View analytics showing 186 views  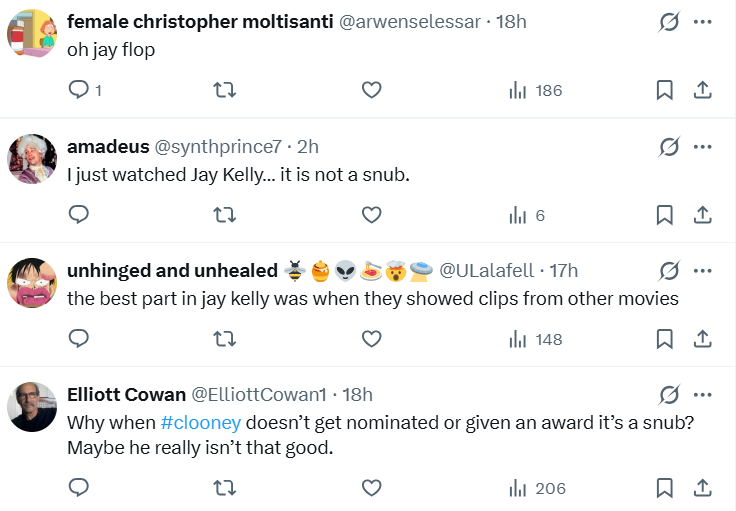(536, 90)
